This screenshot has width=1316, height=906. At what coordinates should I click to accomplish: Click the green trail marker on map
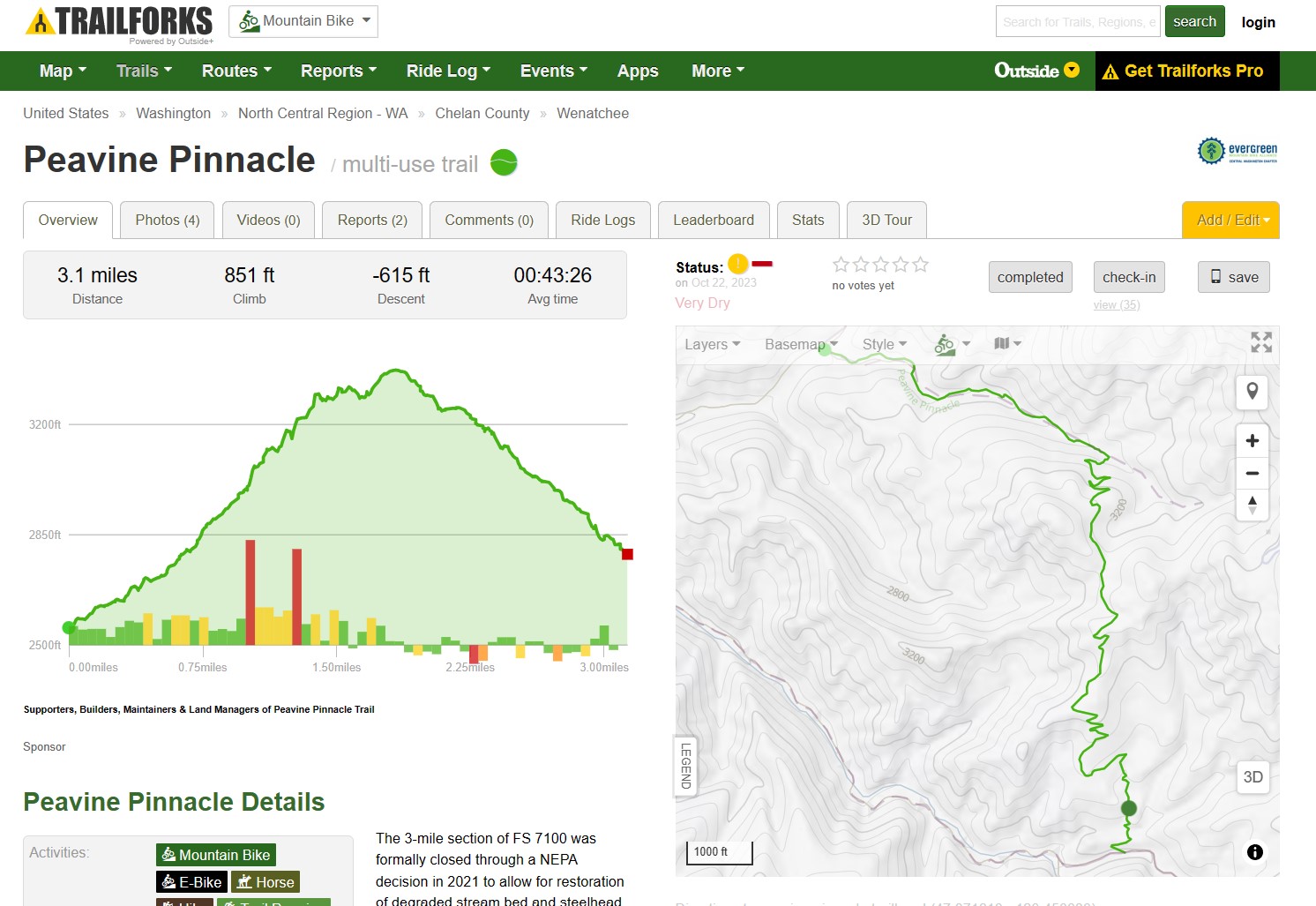point(1129,808)
